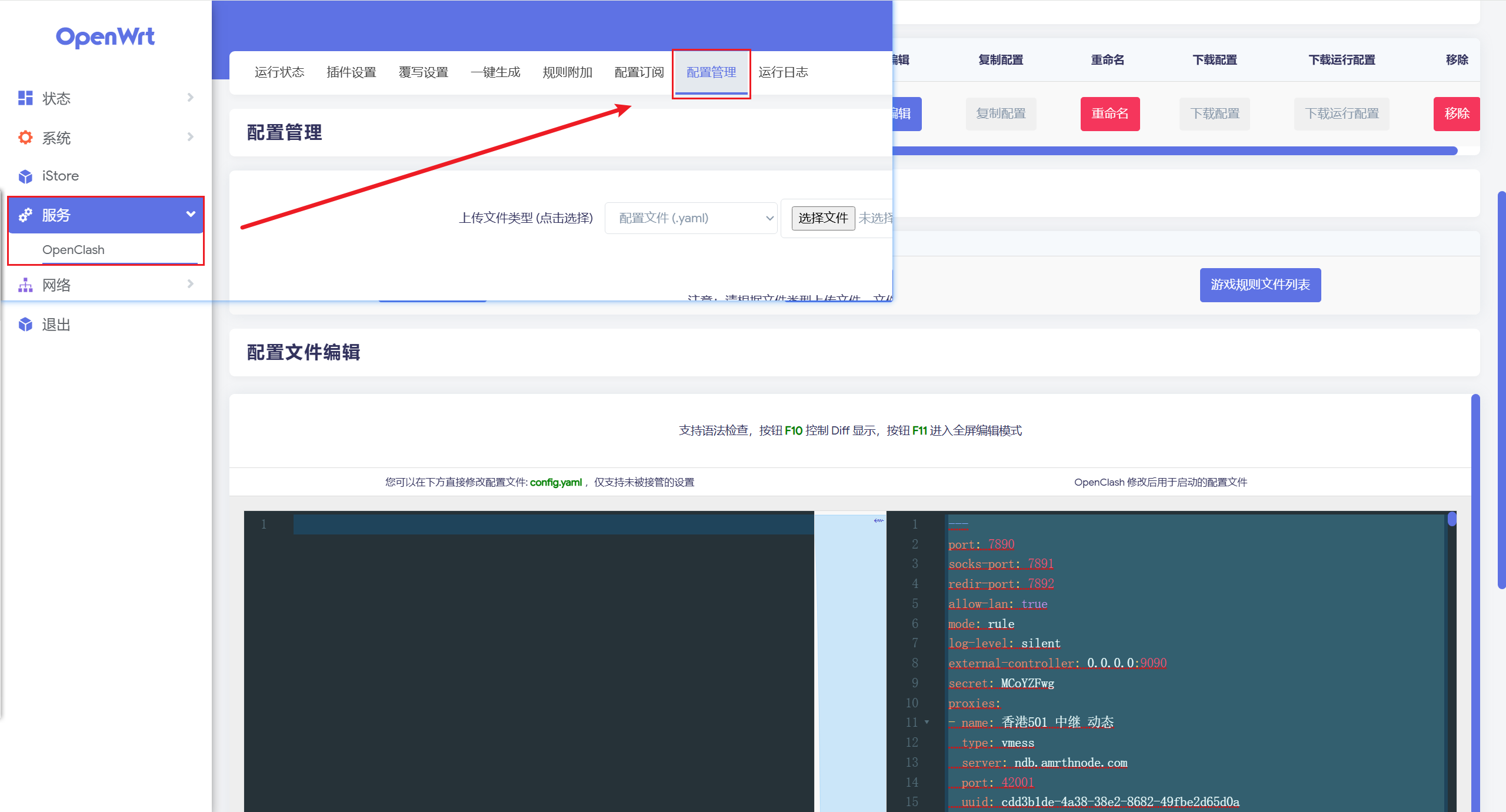
Task: Click the logout cube icon
Action: coord(25,325)
